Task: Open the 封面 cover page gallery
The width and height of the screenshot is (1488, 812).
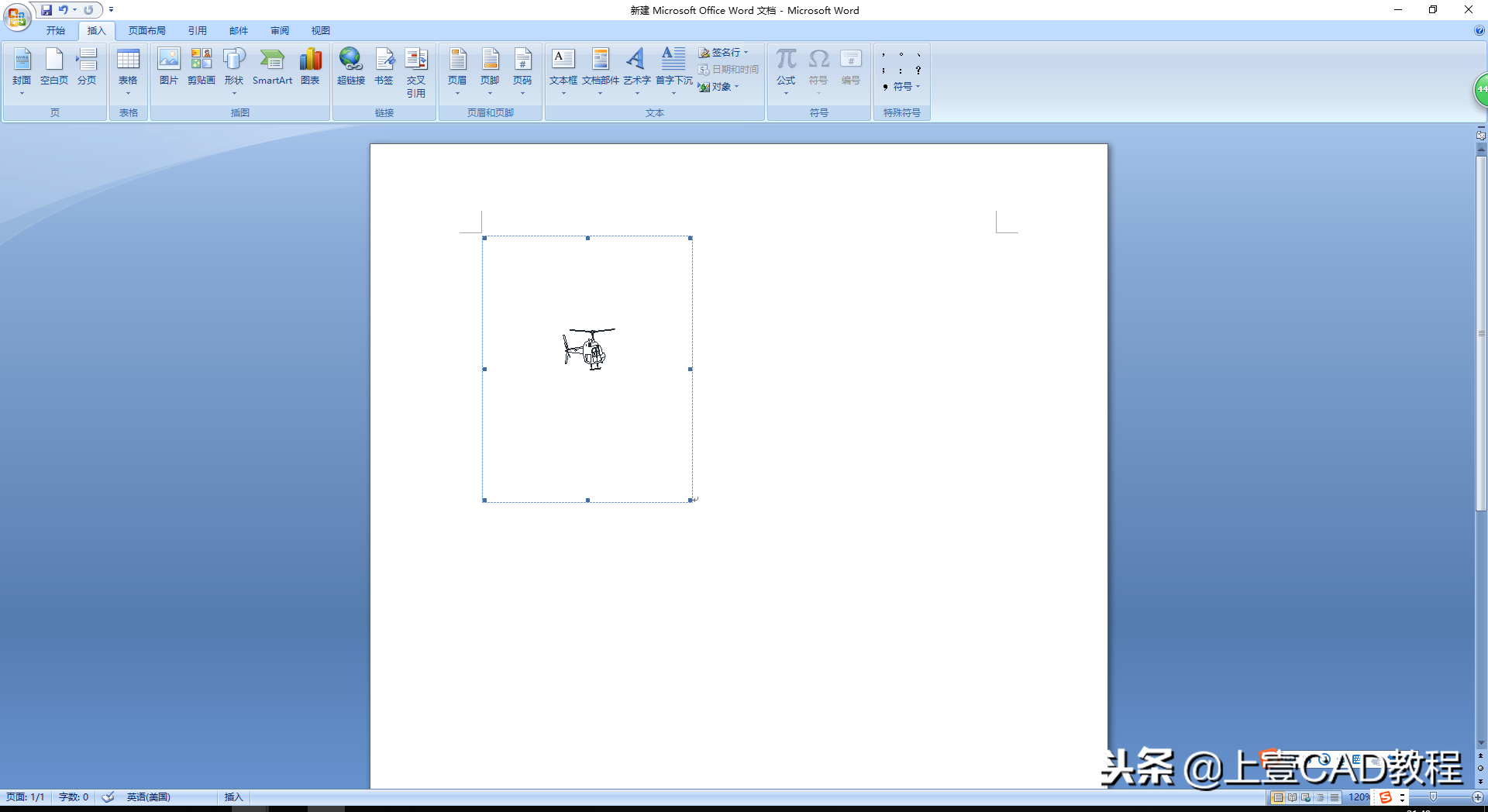Action: point(22,71)
